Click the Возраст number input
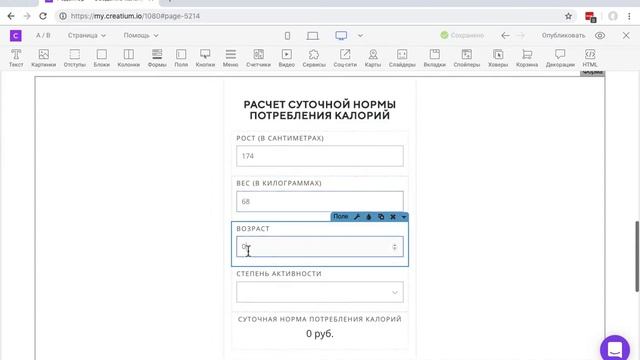Screen dimensions: 640x360 320,247
